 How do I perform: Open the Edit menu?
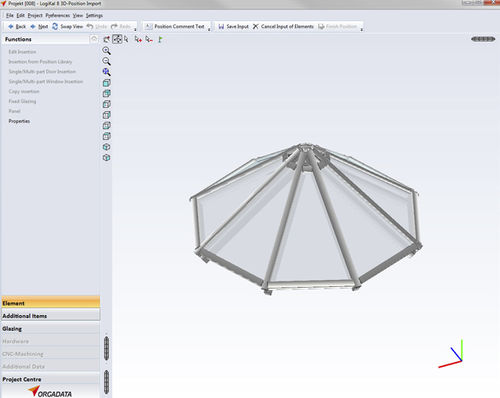(x=21, y=15)
